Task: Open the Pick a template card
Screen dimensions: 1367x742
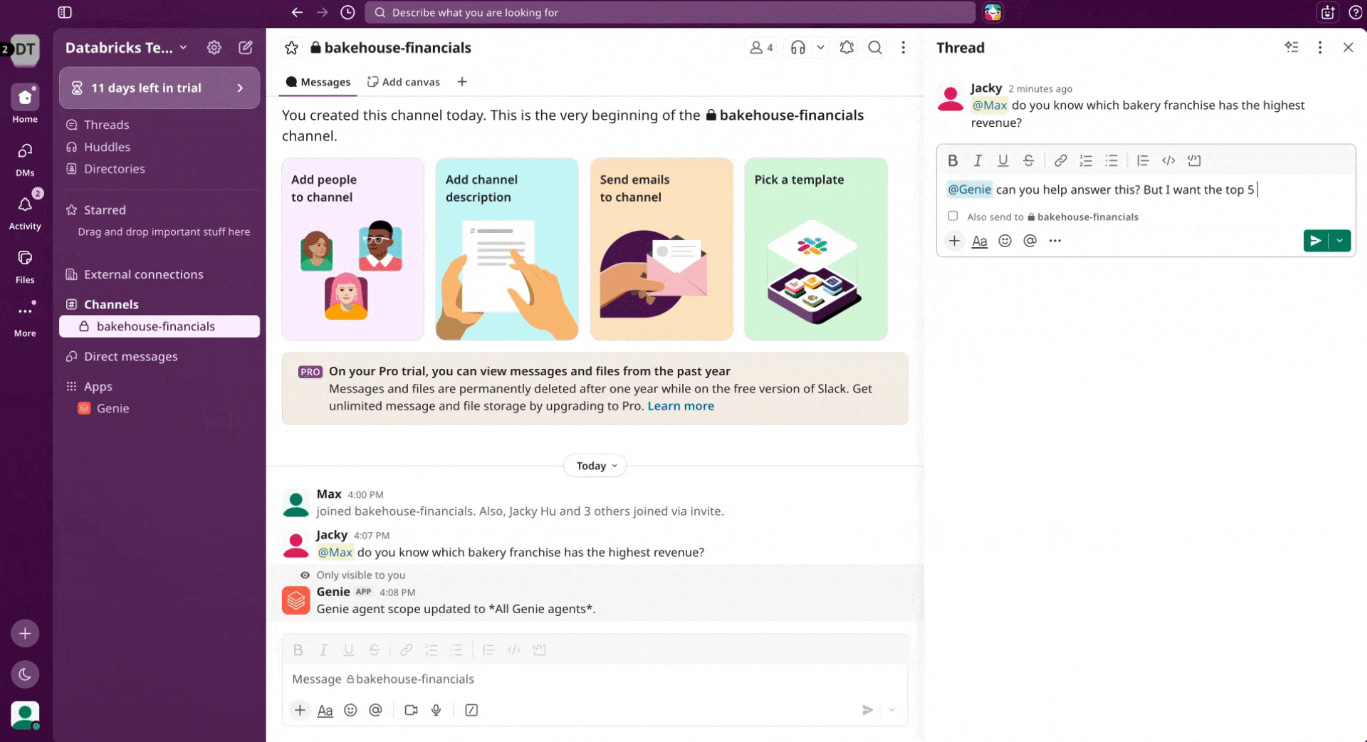Action: click(x=816, y=249)
